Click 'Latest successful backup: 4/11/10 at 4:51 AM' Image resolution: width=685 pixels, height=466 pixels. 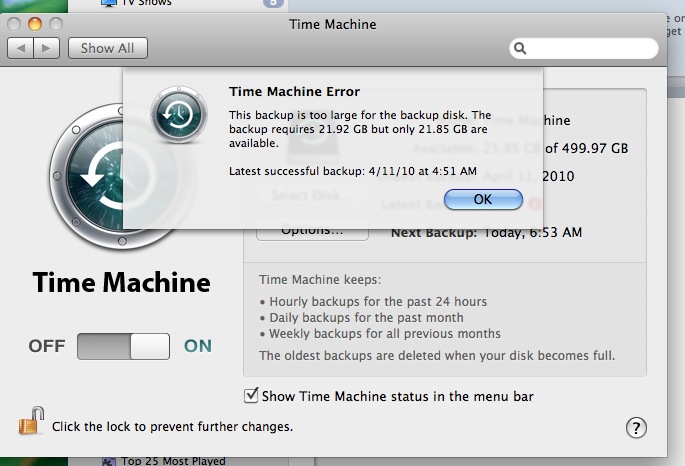pyautogui.click(x=353, y=171)
